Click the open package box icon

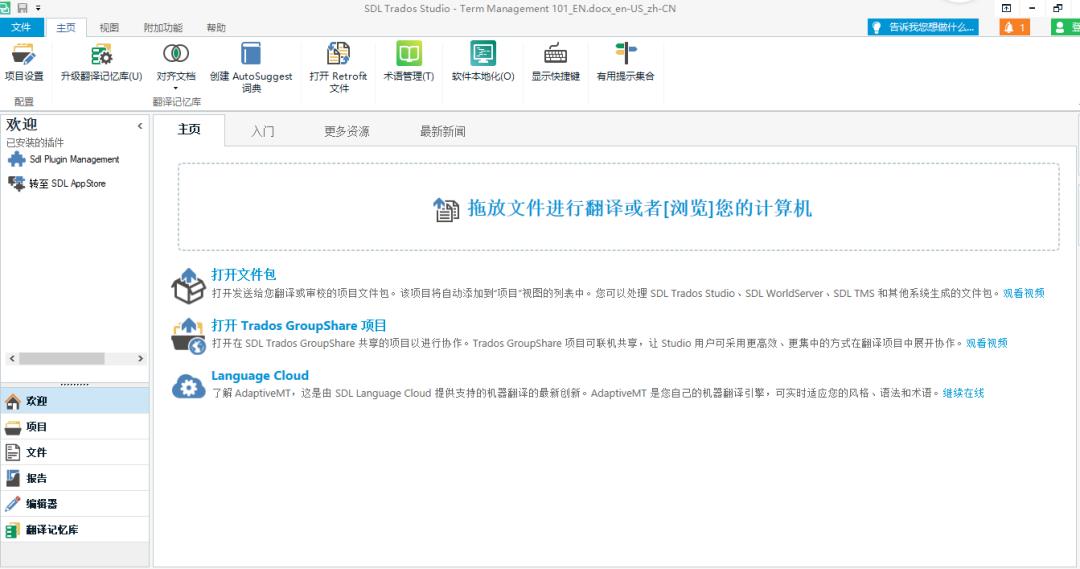point(188,286)
